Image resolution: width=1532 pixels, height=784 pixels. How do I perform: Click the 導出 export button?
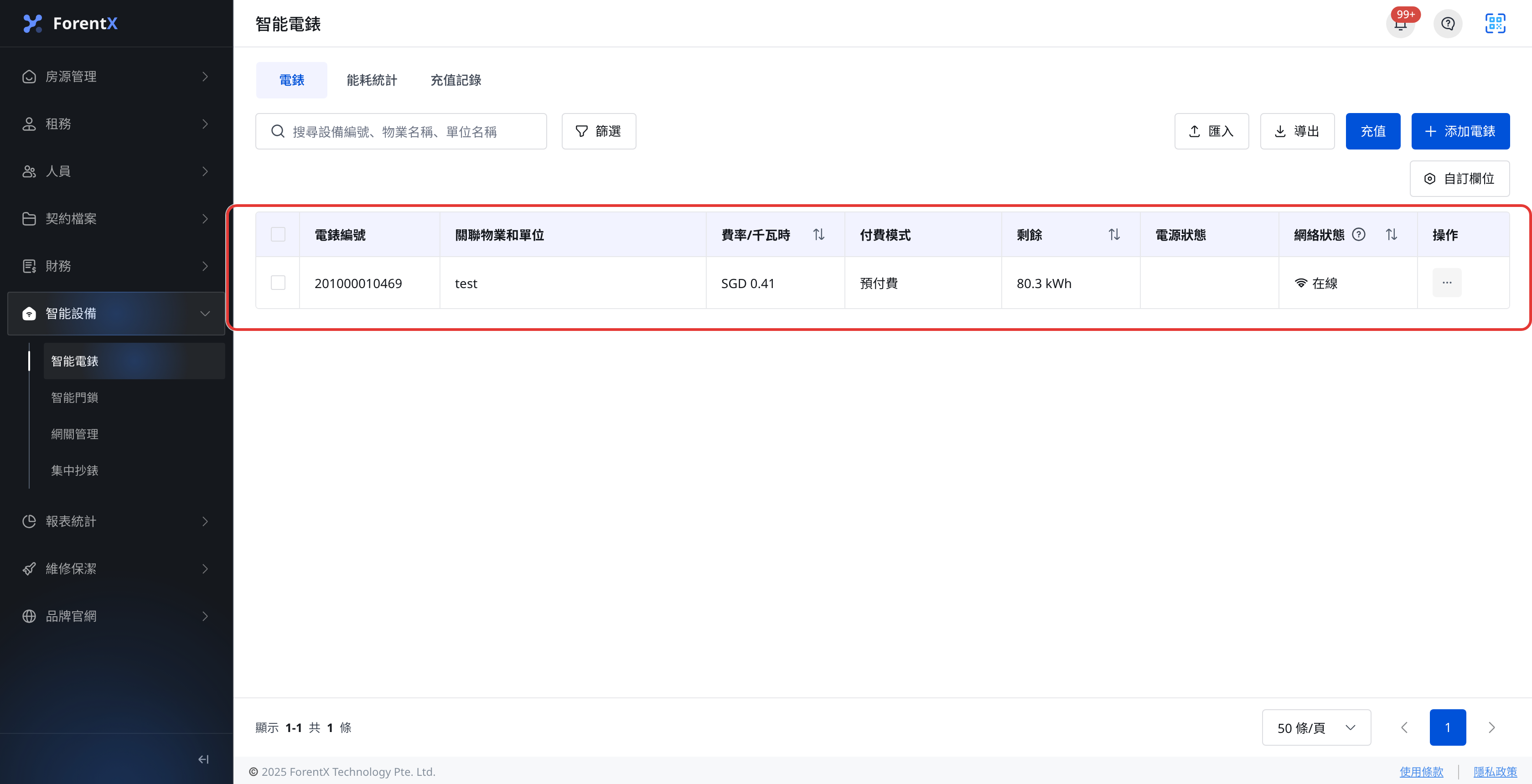coord(1297,131)
